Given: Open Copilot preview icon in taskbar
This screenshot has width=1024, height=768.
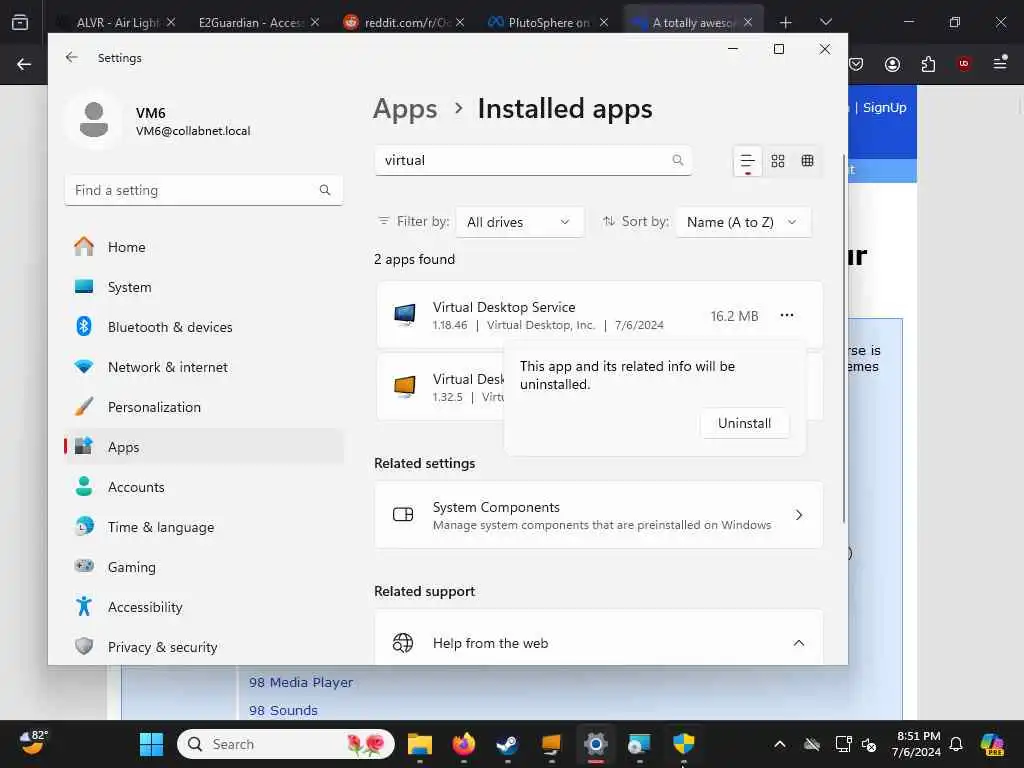Looking at the screenshot, I should [992, 744].
